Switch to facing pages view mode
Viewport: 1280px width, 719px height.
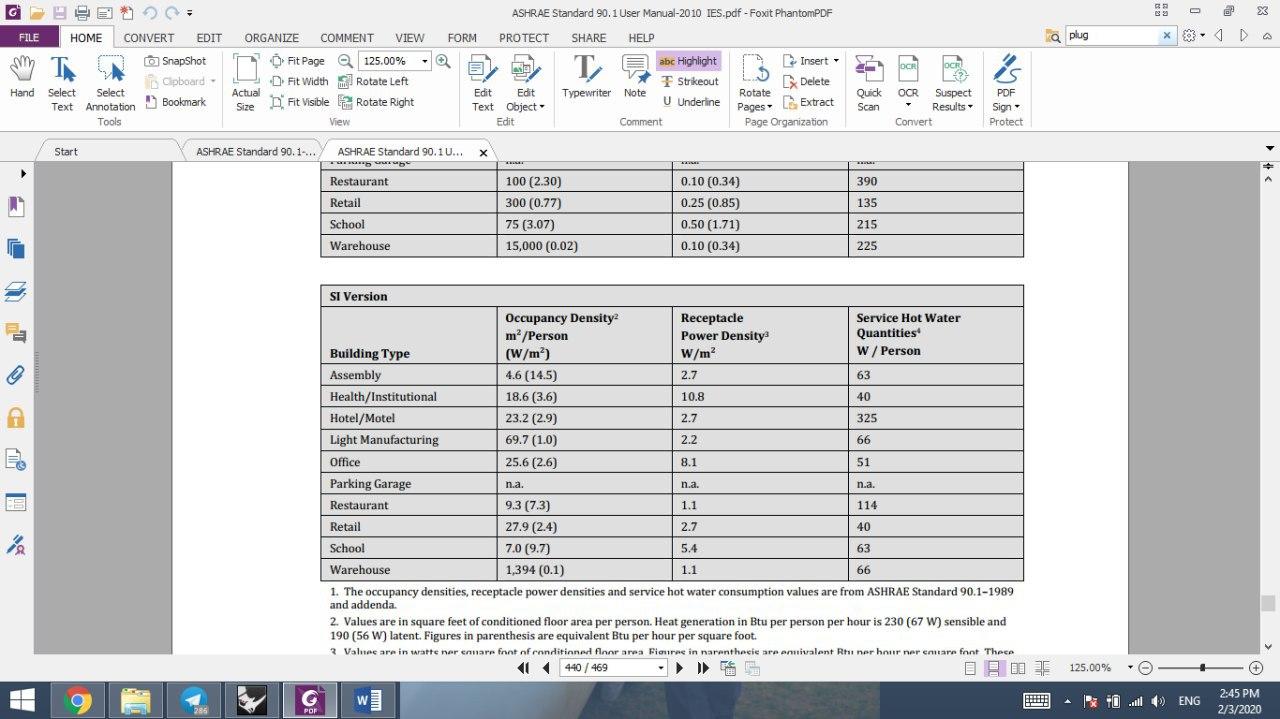coord(1018,668)
